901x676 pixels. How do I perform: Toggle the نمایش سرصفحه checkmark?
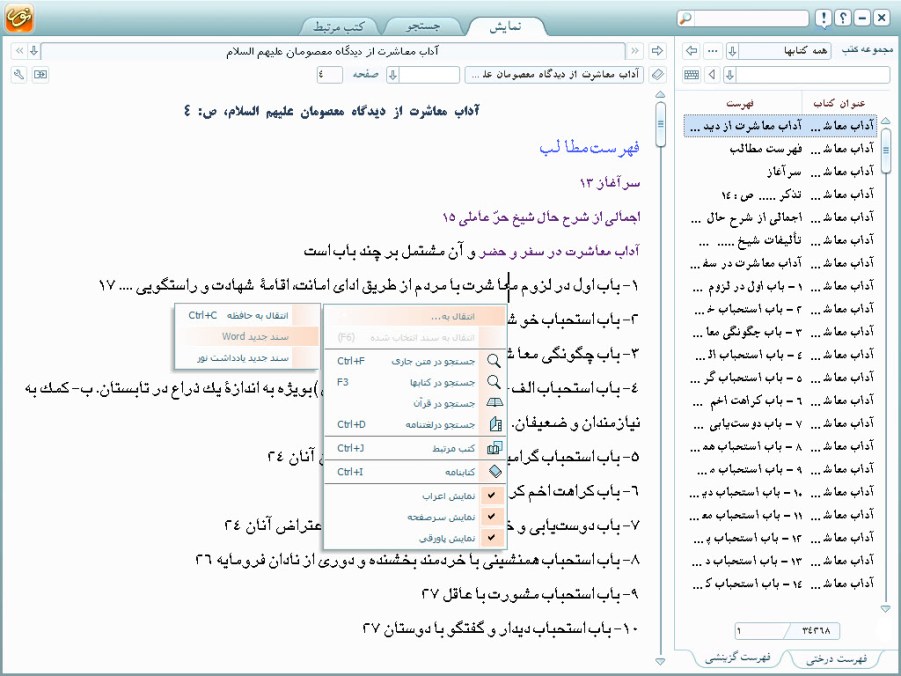pyautogui.click(x=491, y=517)
